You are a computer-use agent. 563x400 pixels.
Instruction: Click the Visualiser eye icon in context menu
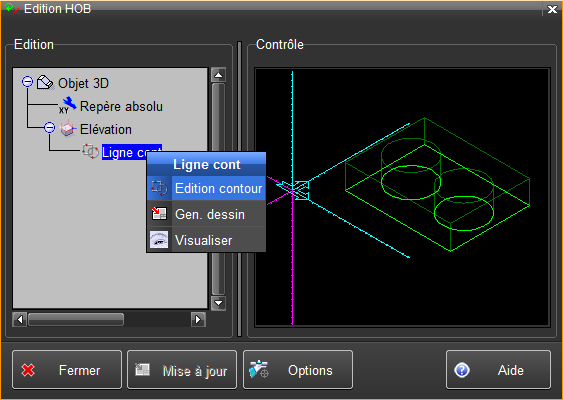pos(159,239)
